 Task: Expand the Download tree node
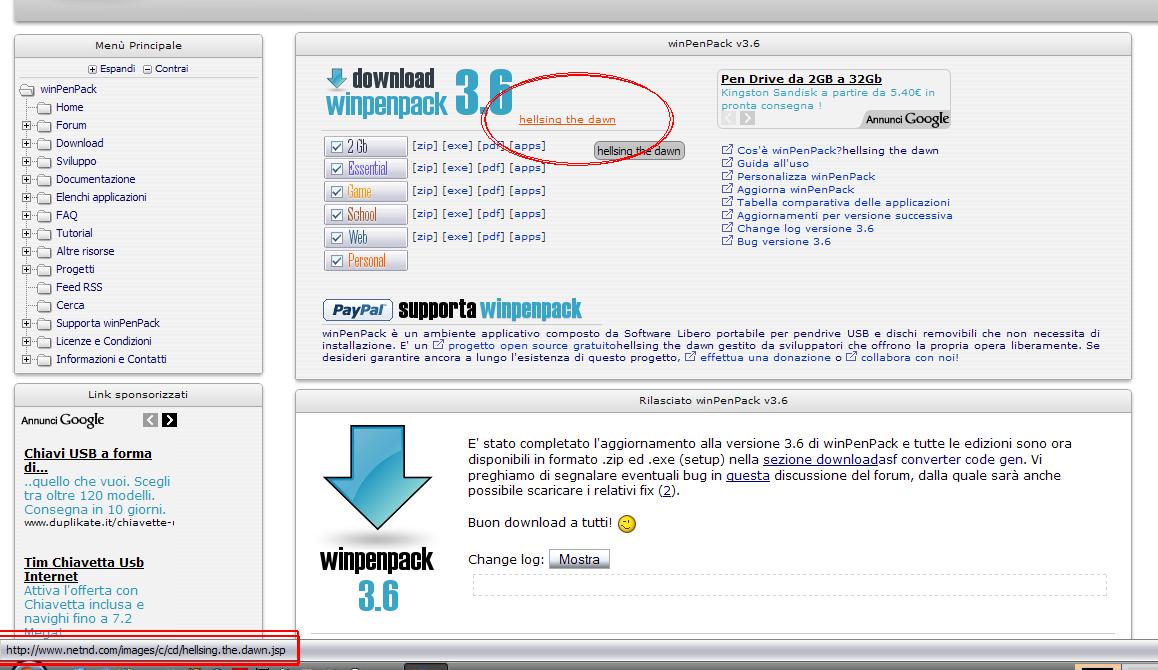27,143
